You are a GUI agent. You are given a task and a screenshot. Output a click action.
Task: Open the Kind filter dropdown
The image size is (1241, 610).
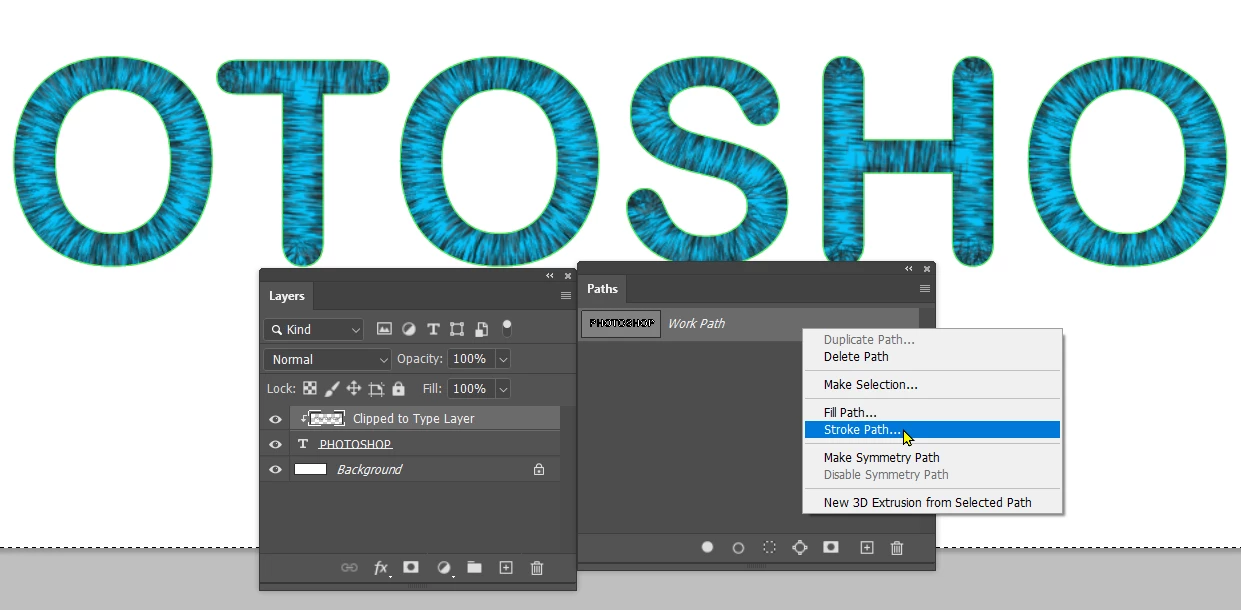314,329
